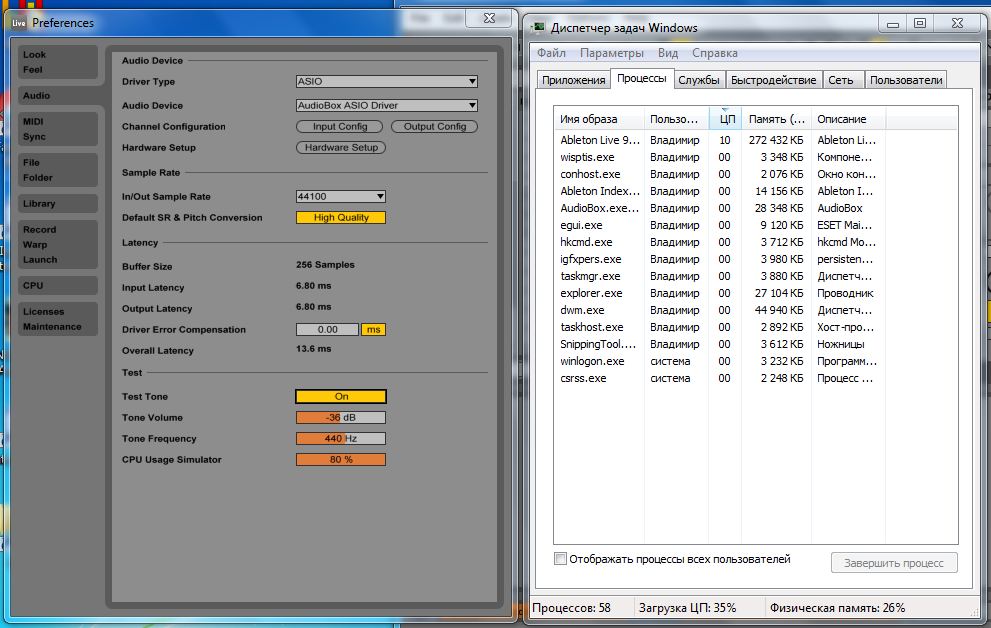Switch to the Процессы tab
Screen dimensions: 991x628
pos(641,78)
